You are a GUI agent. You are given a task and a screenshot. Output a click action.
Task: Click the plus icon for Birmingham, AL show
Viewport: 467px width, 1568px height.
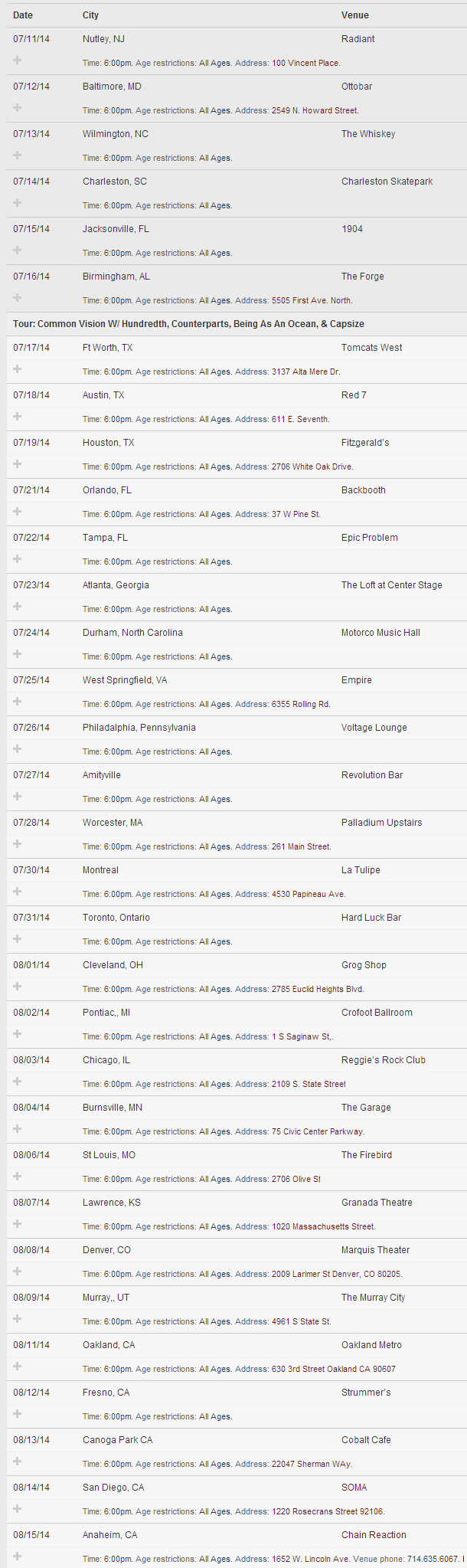[18, 299]
